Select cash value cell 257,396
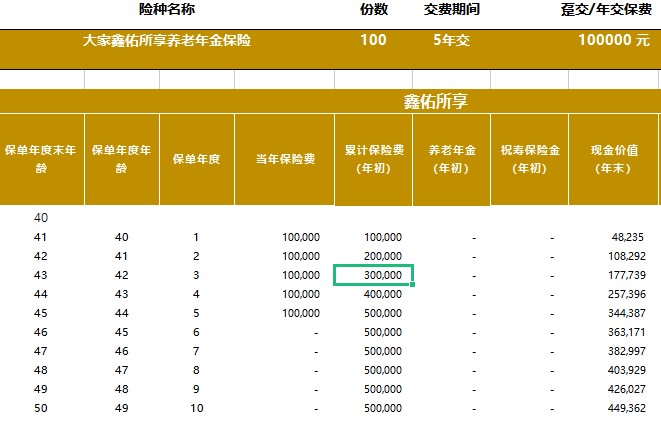The width and height of the screenshot is (661, 421). coord(626,294)
